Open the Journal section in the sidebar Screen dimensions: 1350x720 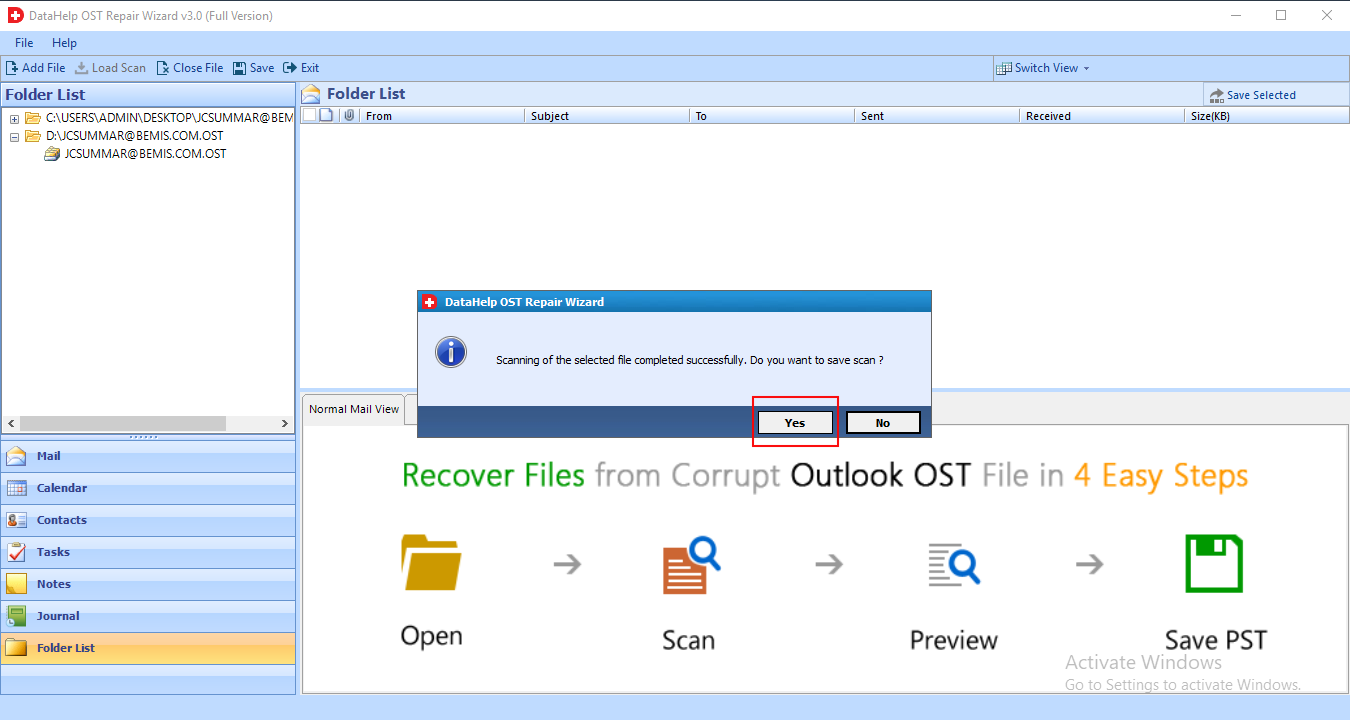[148, 616]
